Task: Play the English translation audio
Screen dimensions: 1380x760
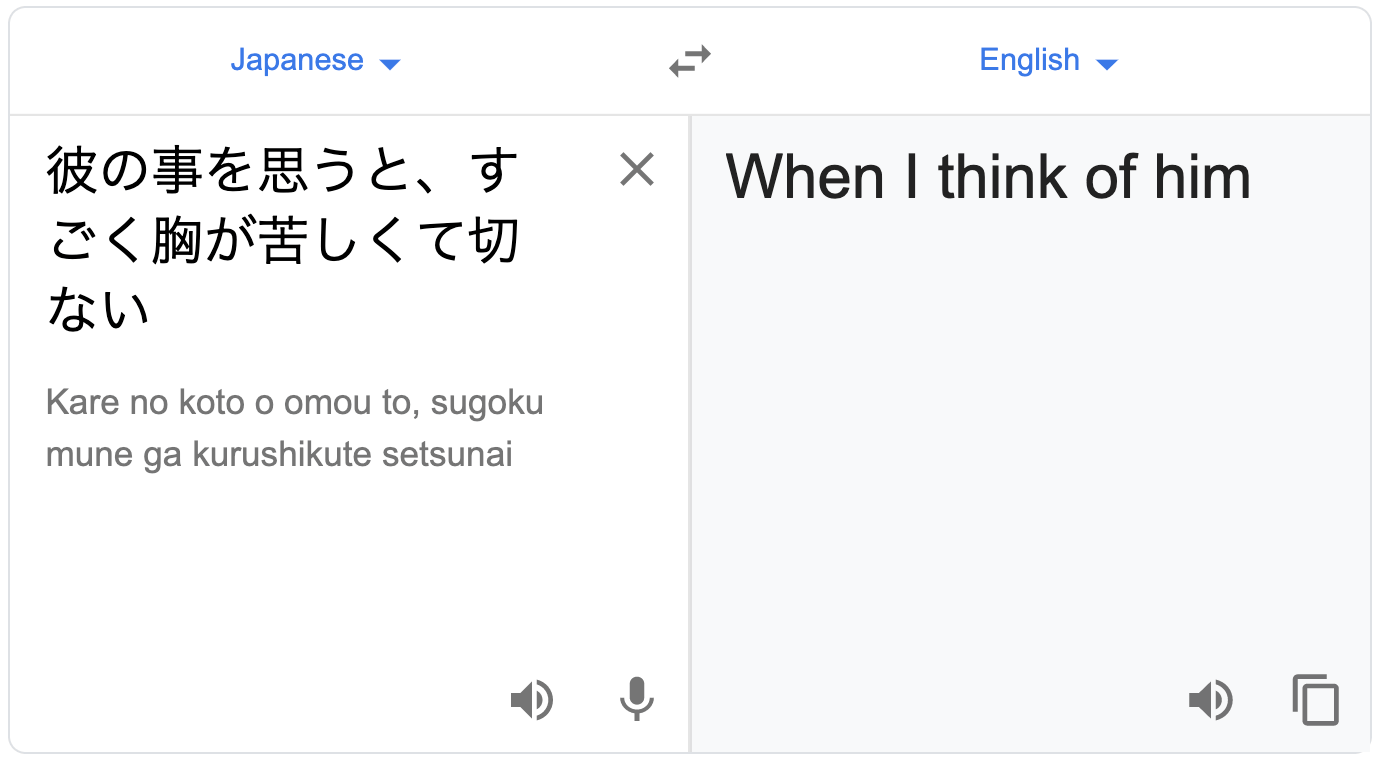Action: (x=1210, y=699)
